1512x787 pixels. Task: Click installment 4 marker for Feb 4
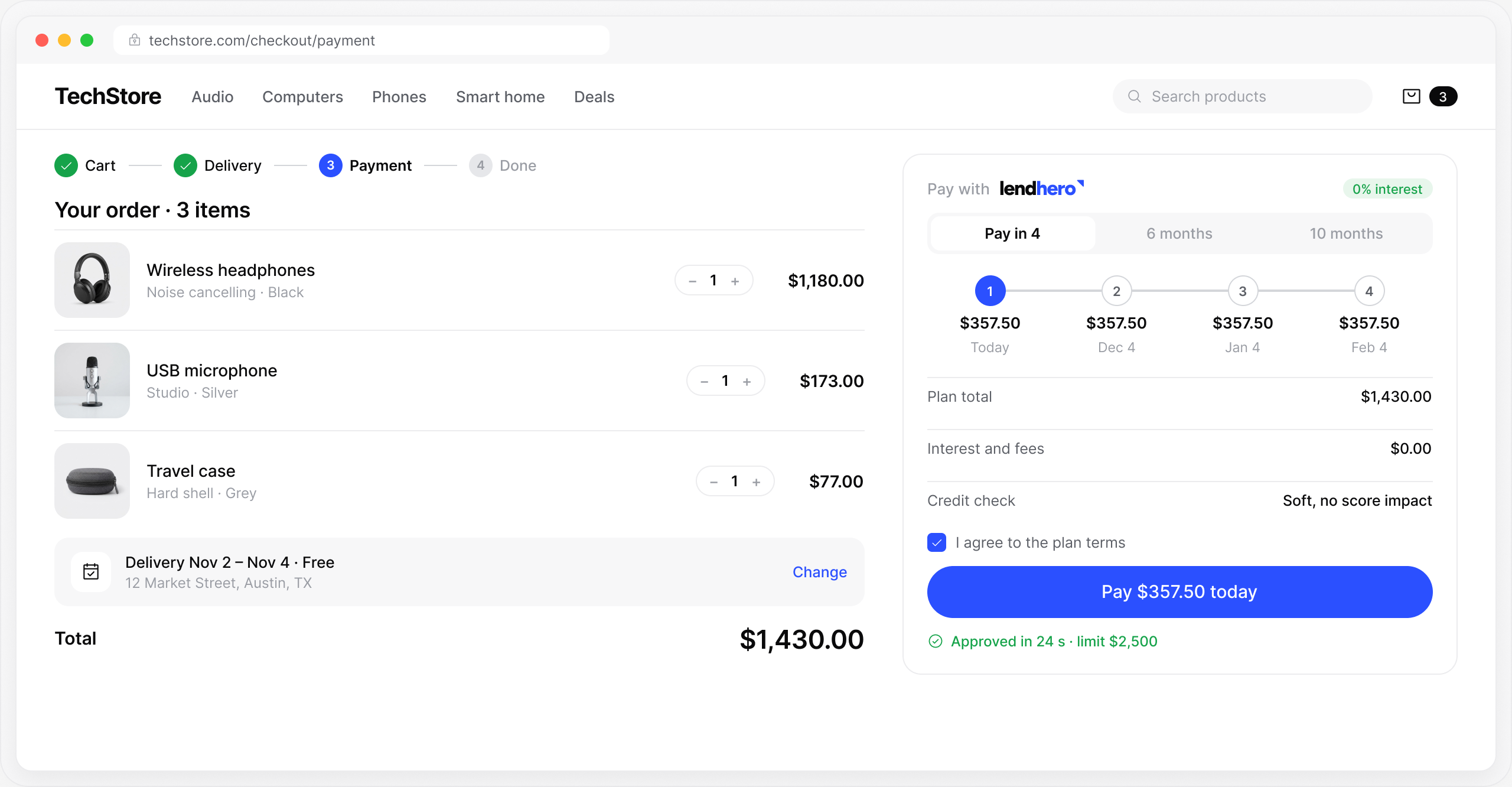point(1369,291)
